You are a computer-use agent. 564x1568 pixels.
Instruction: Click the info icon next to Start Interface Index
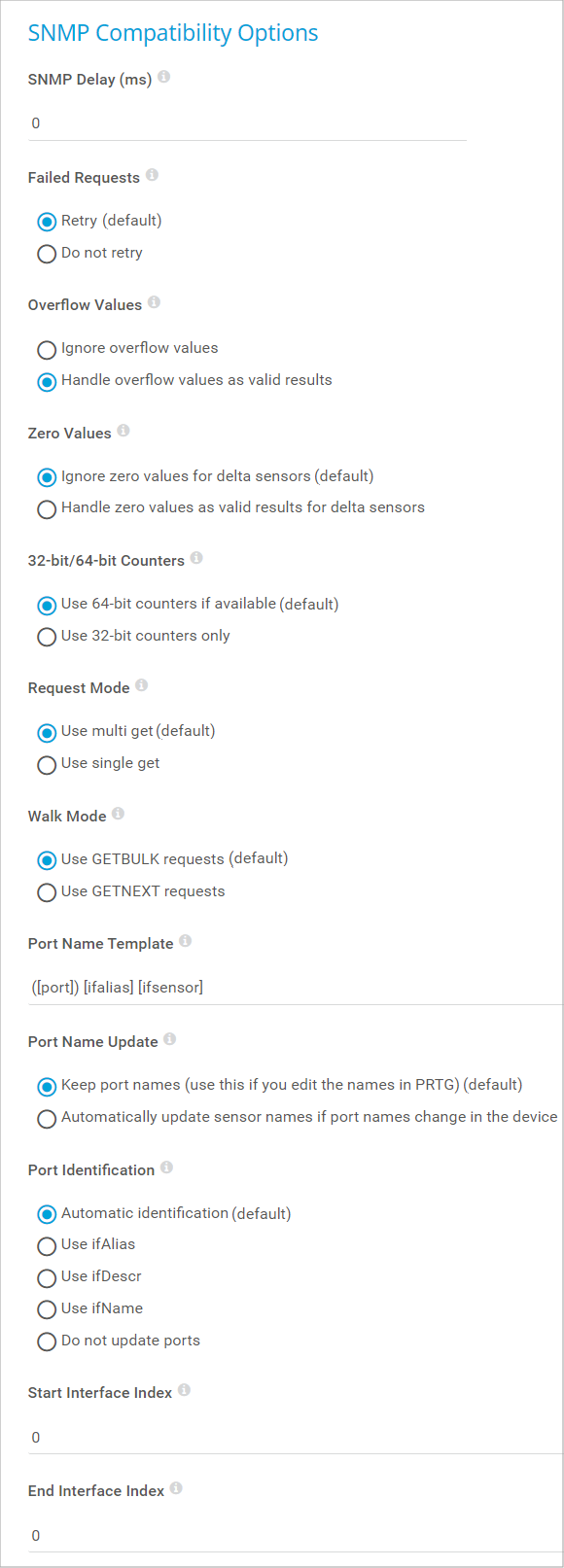(185, 1390)
